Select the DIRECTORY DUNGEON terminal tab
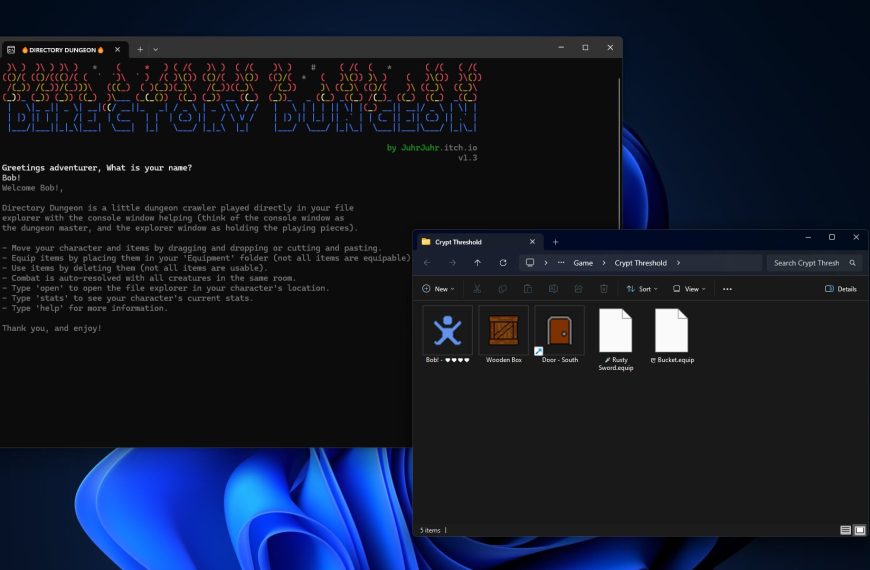Screen dimensions: 870x570 (64, 49)
